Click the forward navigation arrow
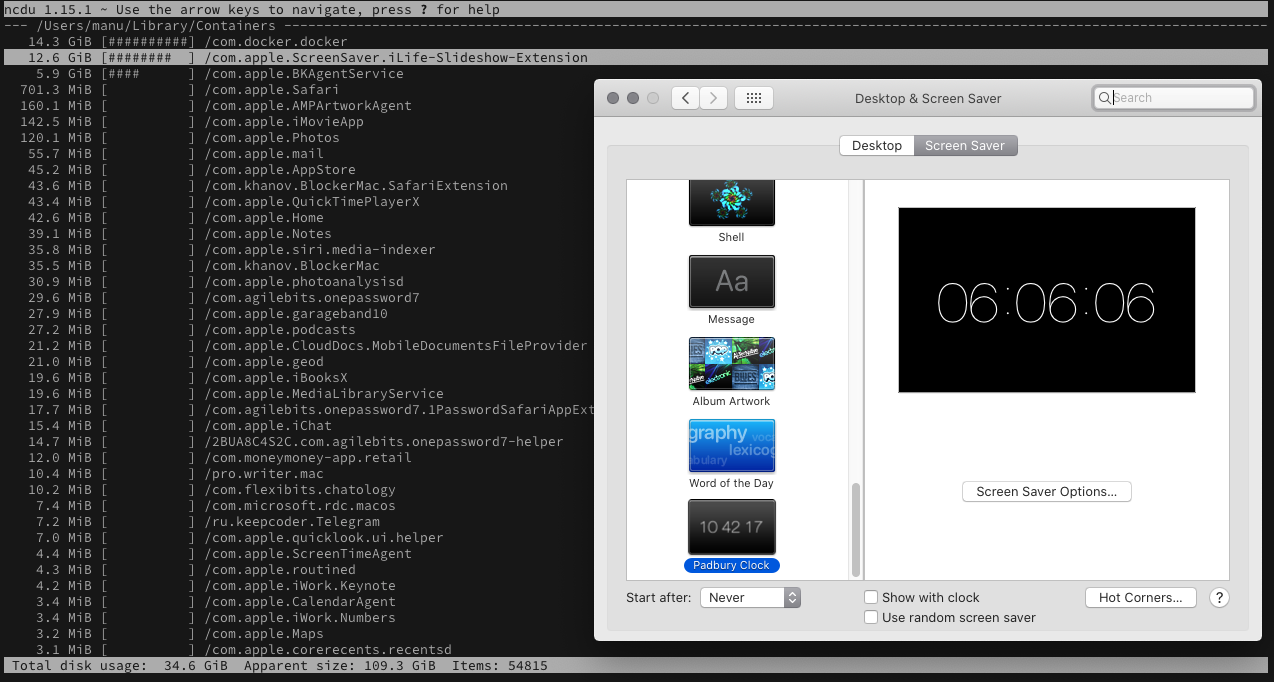The width and height of the screenshot is (1274, 682). click(x=713, y=98)
